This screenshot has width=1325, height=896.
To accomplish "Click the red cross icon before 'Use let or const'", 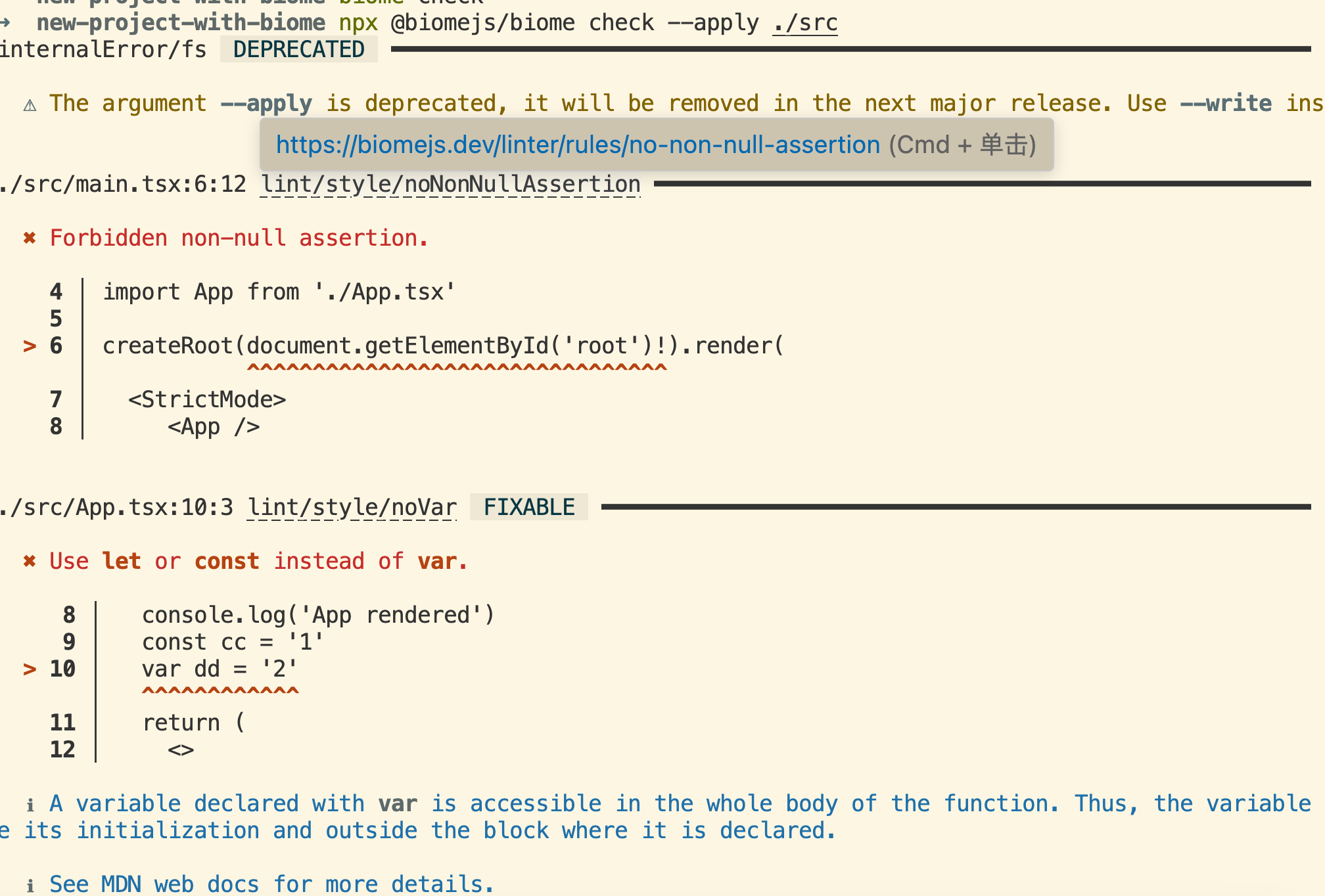I will pyautogui.click(x=30, y=561).
